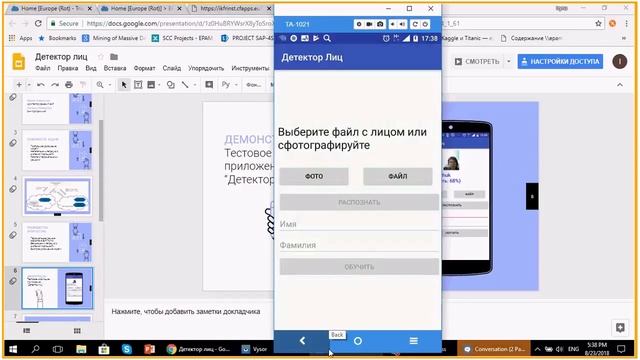Open New slide options dropdown arrow
The width and height of the screenshot is (640, 360).
tap(29, 84)
